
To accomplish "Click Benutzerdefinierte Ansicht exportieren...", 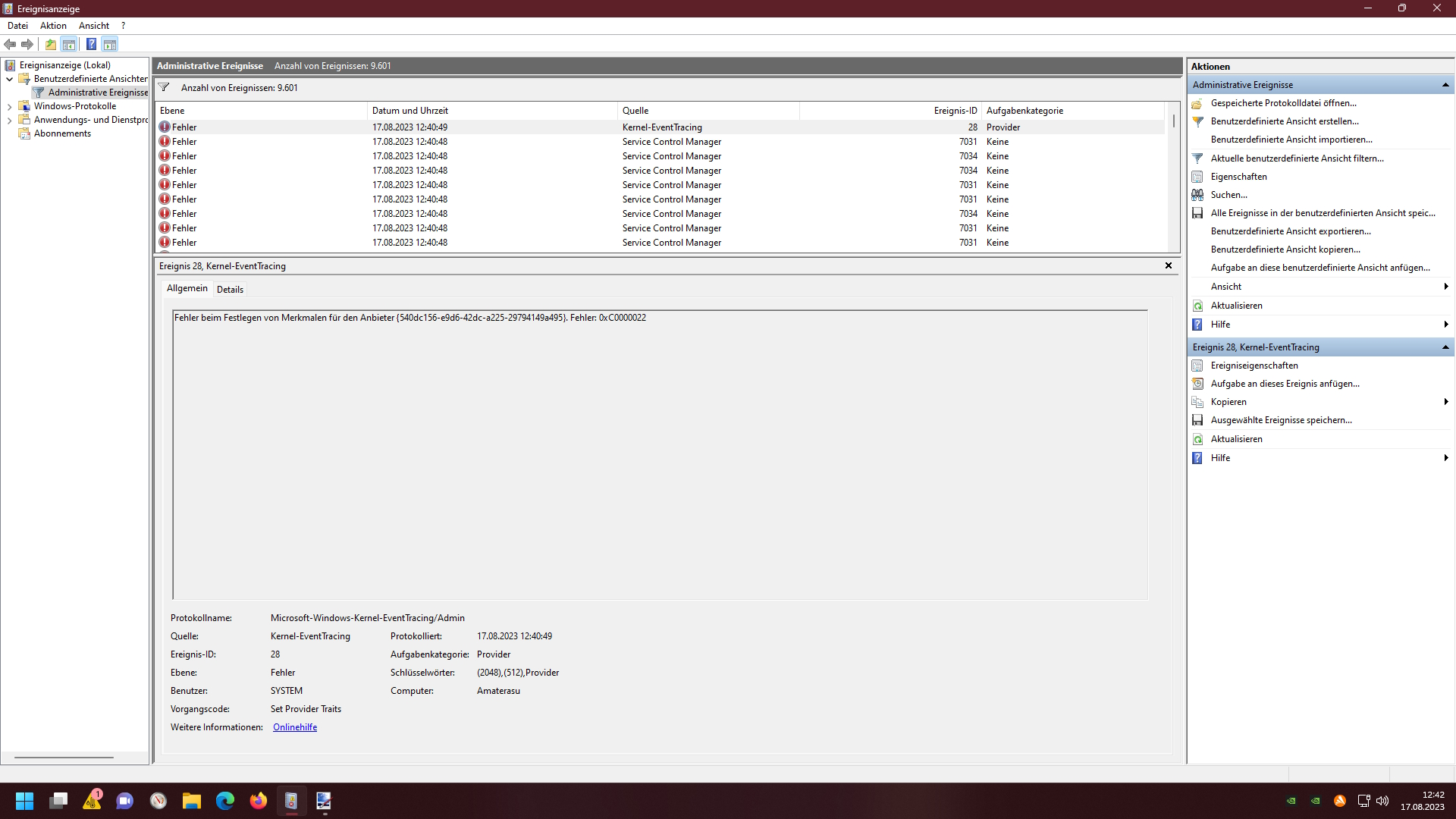I will click(1291, 231).
